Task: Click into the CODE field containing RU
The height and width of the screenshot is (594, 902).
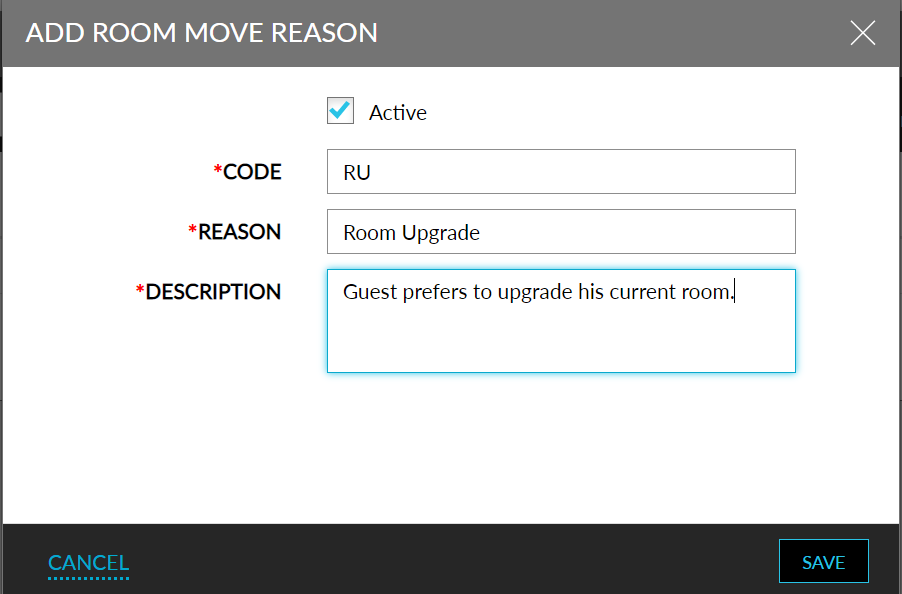Action: click(560, 171)
